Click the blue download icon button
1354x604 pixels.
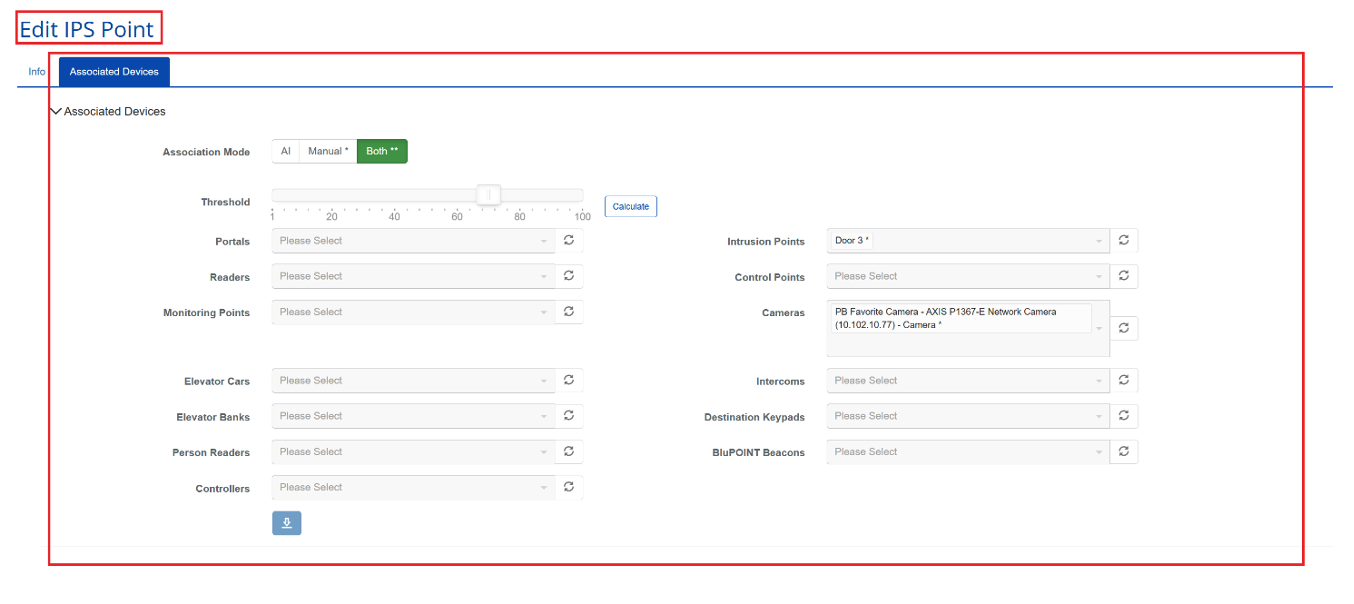[287, 523]
